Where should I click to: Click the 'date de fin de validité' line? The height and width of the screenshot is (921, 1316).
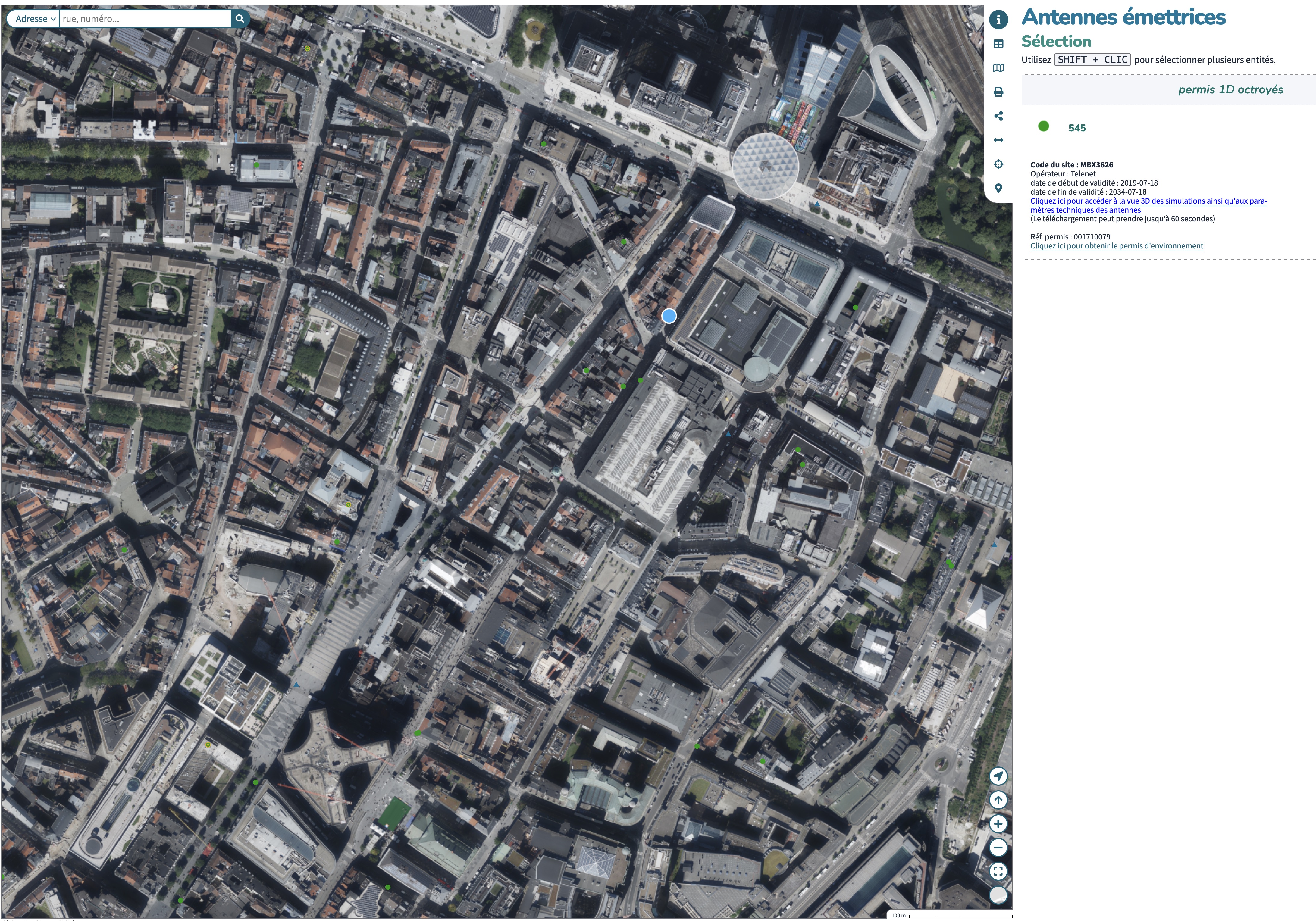1089,192
